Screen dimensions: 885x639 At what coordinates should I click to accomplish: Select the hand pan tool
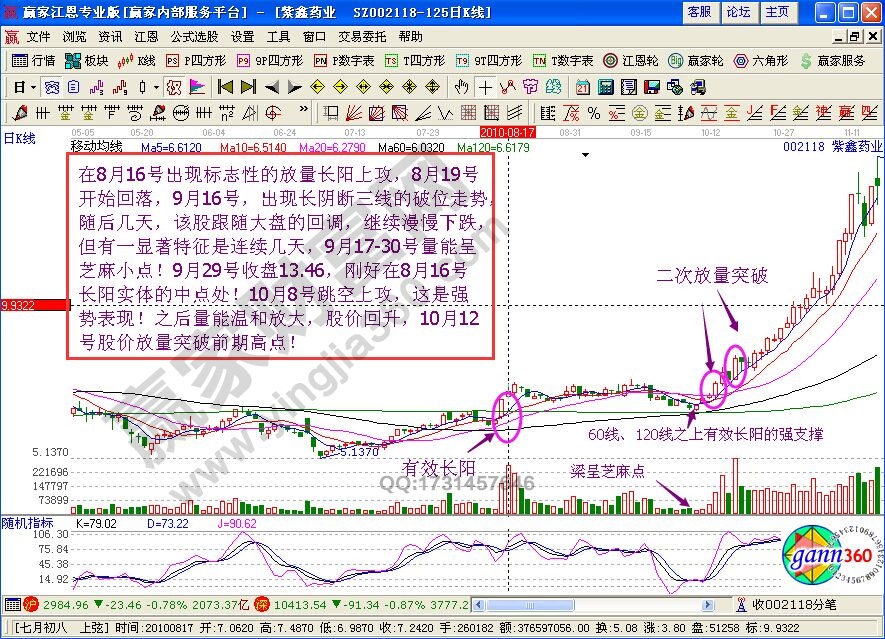(461, 88)
